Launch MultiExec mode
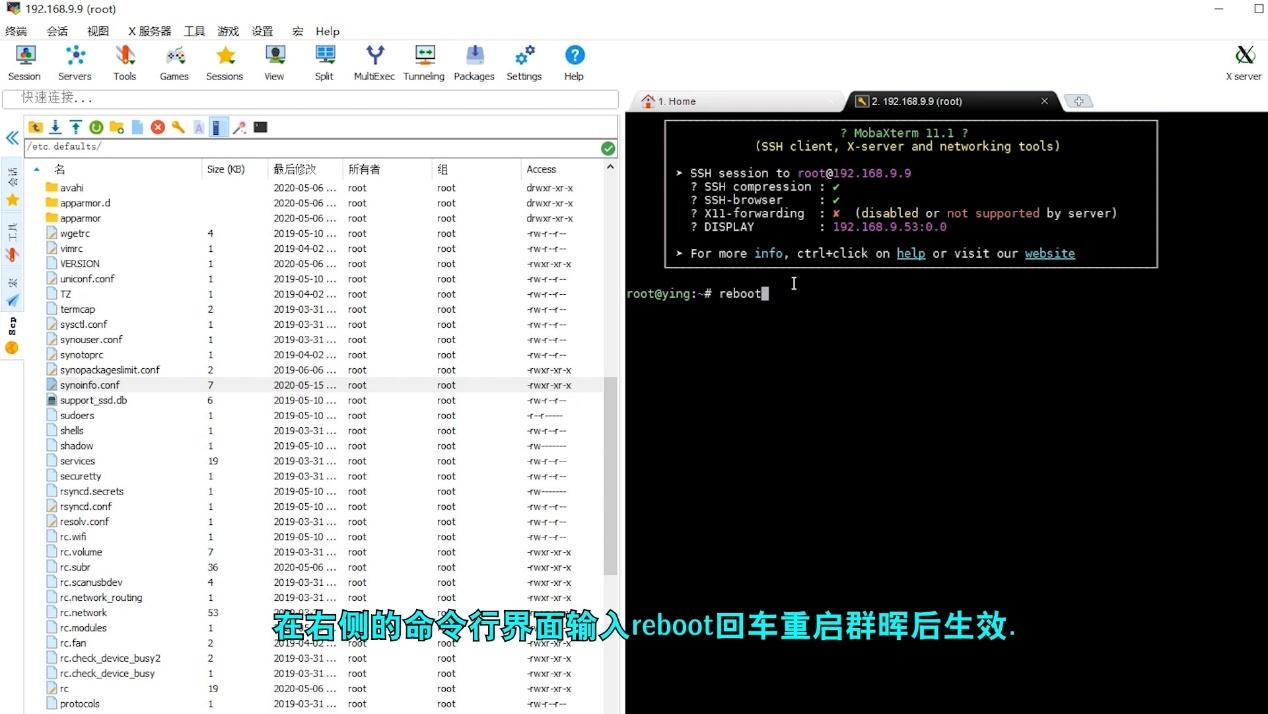Screen dimensions: 1268x714 (374, 60)
